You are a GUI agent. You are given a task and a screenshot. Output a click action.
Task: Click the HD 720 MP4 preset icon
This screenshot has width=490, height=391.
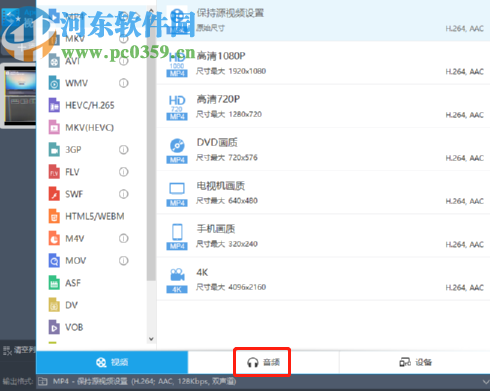pos(177,107)
